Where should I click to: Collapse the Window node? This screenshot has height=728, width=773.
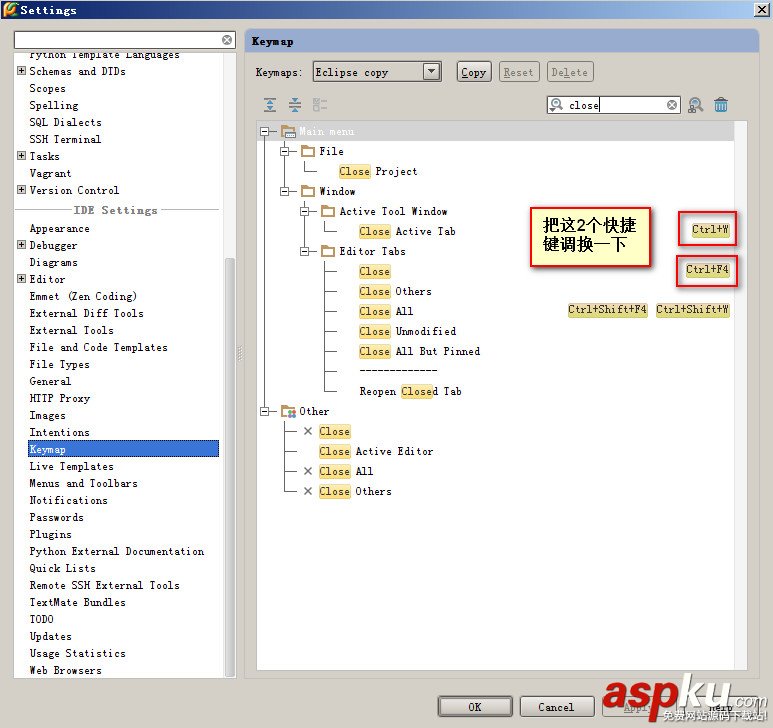pos(284,191)
